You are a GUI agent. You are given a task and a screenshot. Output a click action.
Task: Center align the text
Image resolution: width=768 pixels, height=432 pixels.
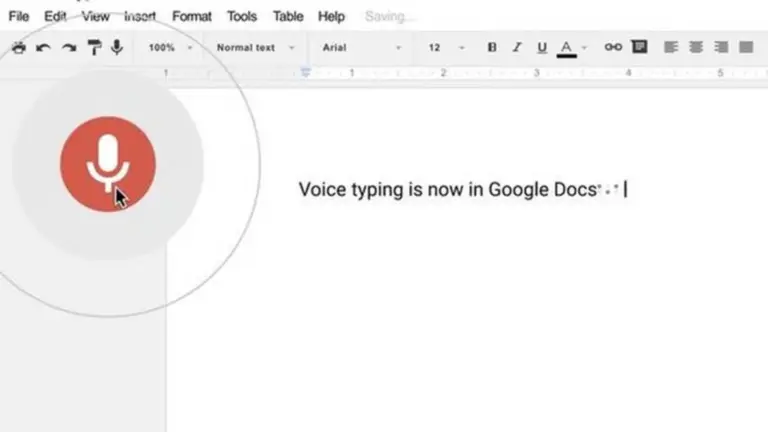(x=696, y=47)
